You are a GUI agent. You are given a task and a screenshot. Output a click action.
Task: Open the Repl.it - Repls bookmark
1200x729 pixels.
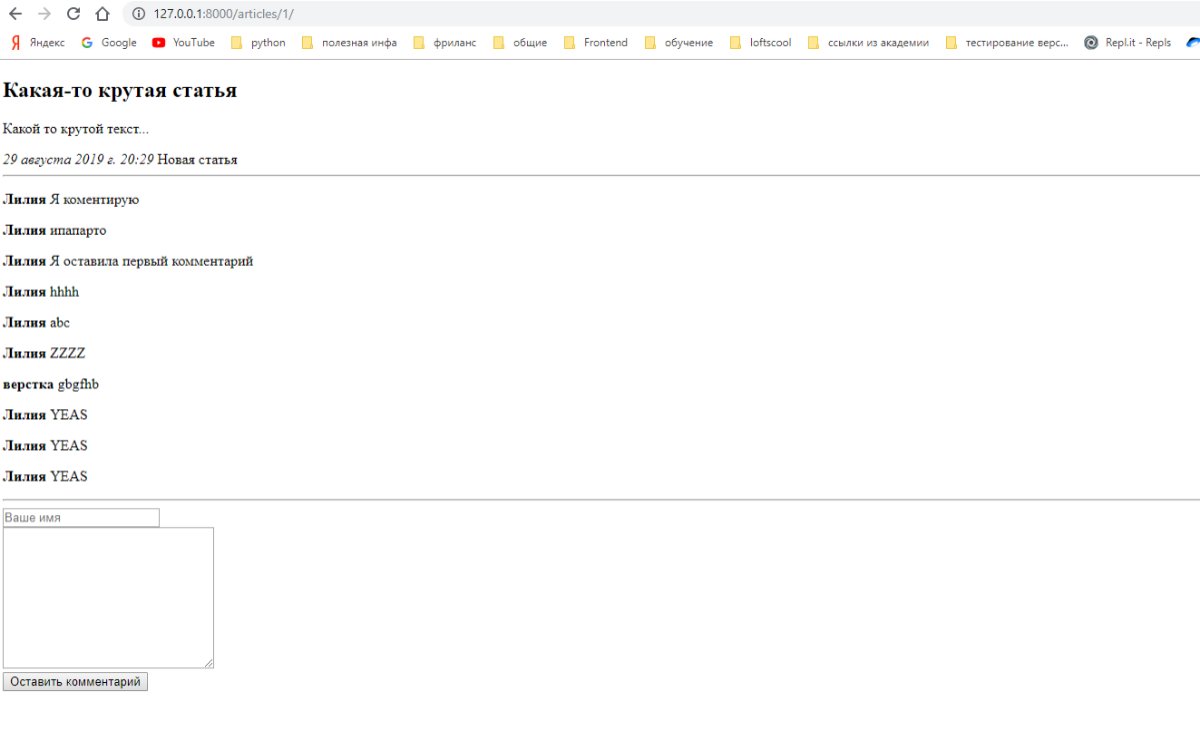[1127, 43]
